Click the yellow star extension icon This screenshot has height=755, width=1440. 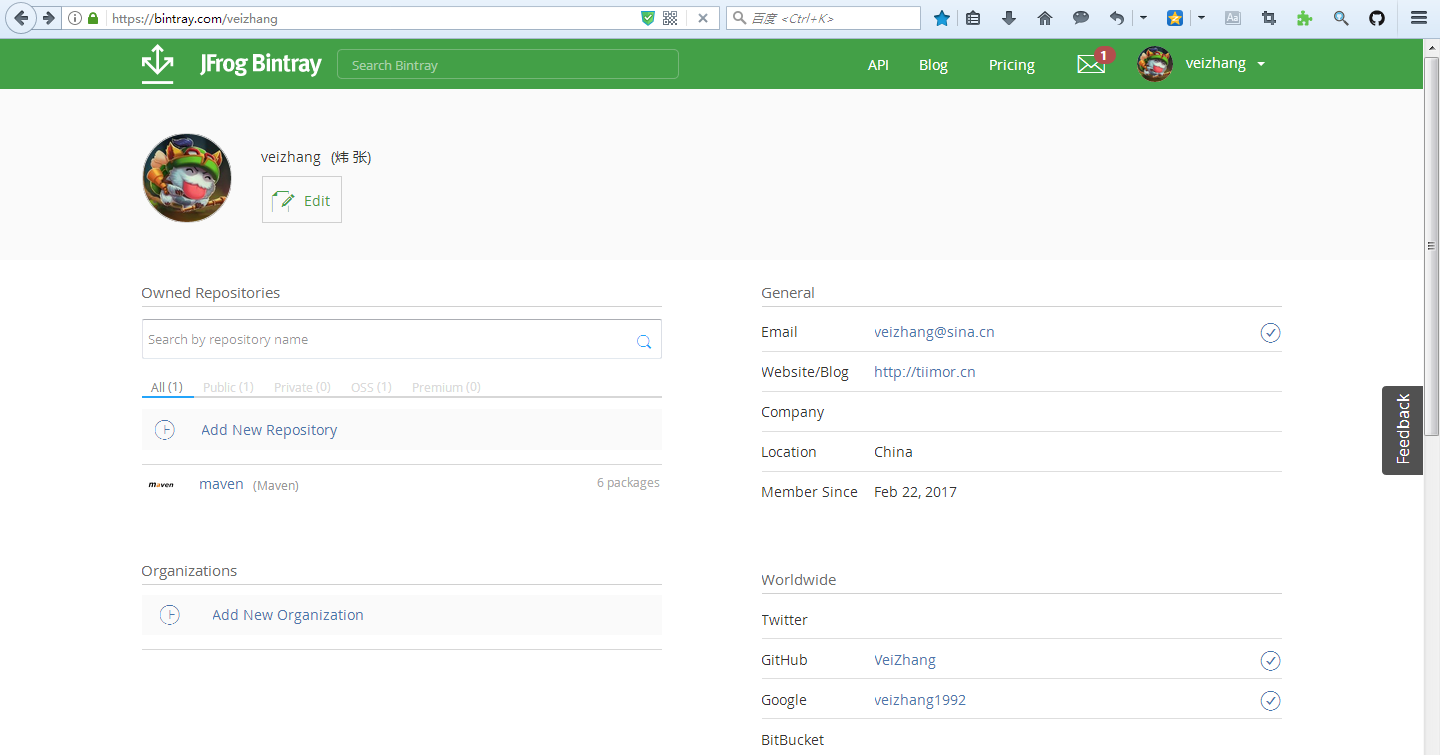(1176, 18)
